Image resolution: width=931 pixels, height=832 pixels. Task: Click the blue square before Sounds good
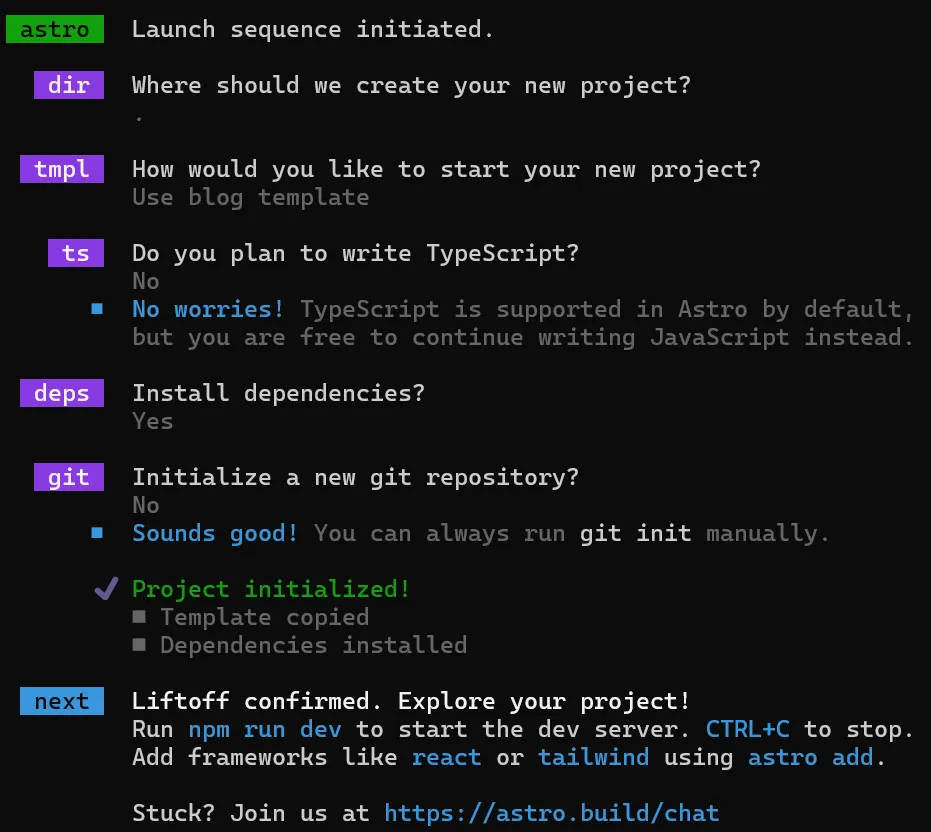97,533
